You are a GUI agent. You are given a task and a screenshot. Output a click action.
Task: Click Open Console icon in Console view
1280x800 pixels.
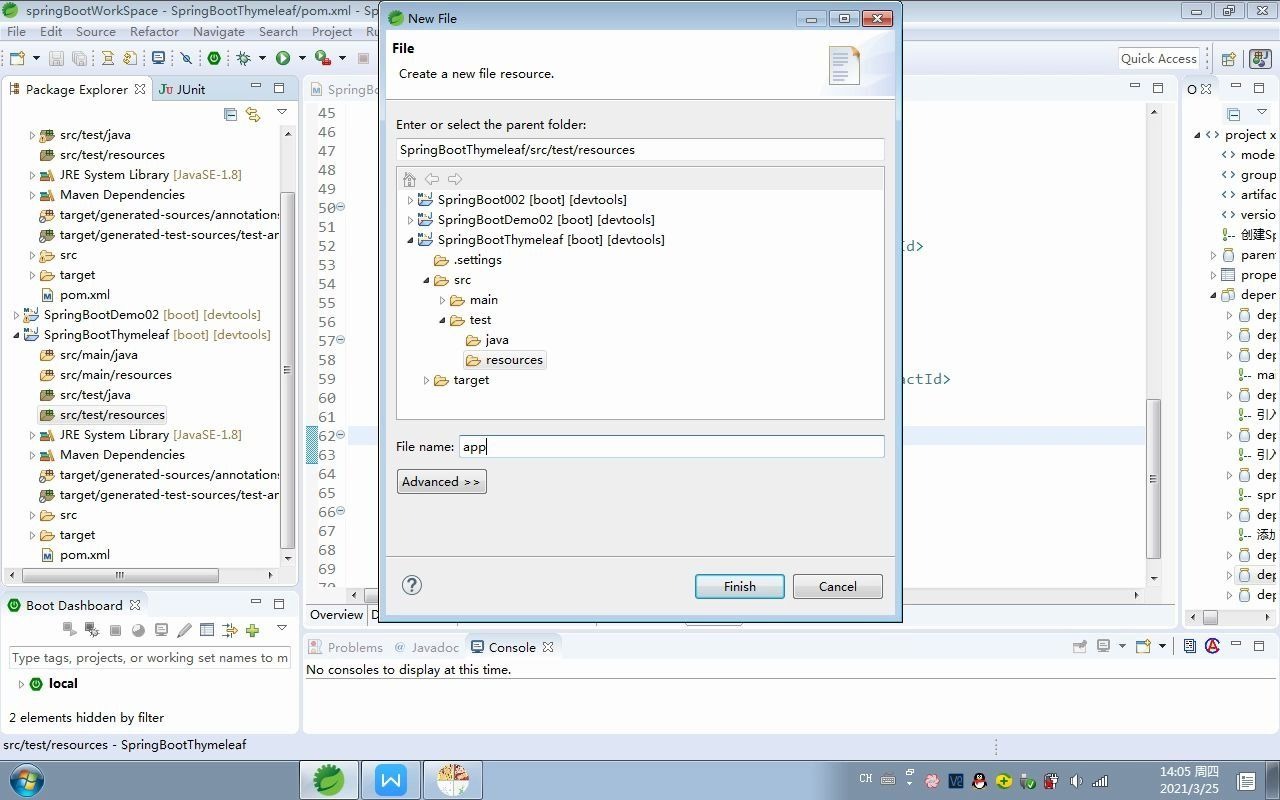tap(1143, 646)
